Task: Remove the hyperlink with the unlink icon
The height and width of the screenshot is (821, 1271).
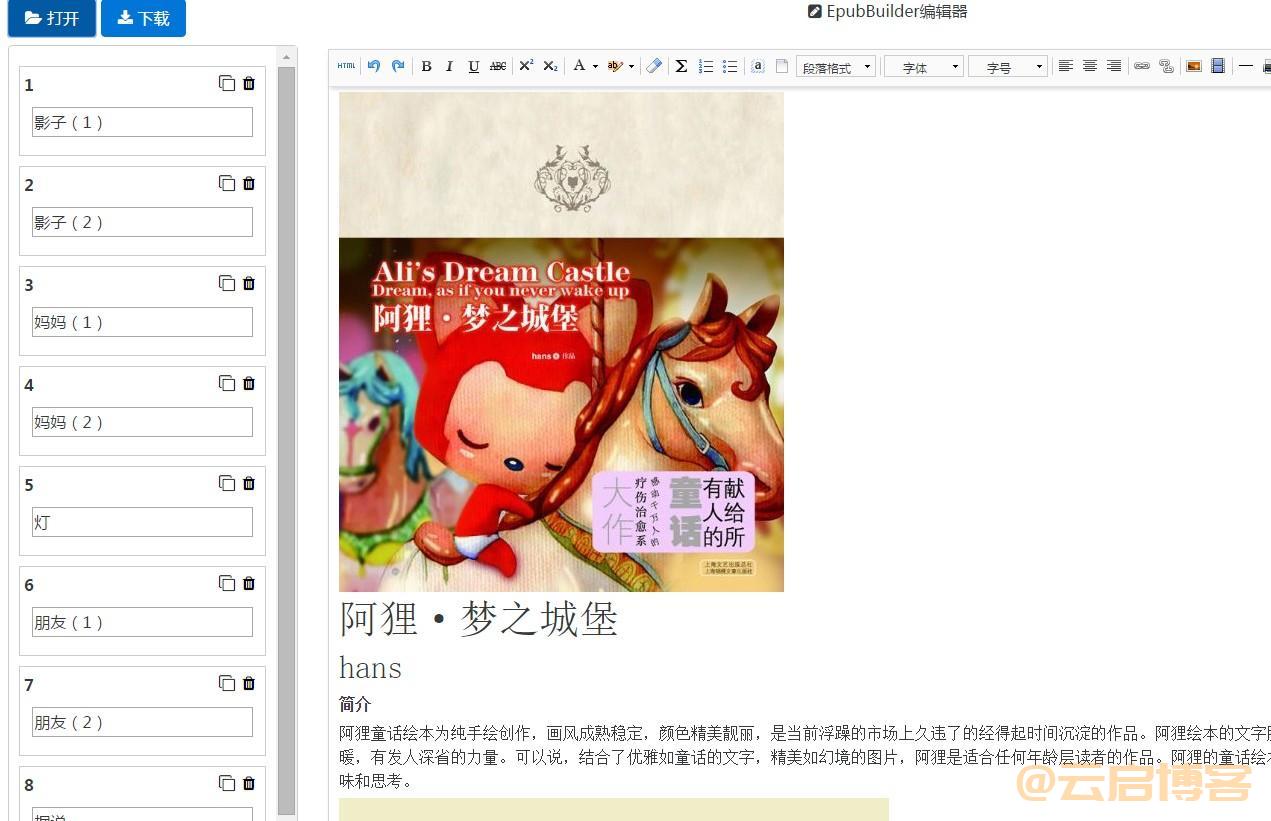Action: coord(1166,66)
